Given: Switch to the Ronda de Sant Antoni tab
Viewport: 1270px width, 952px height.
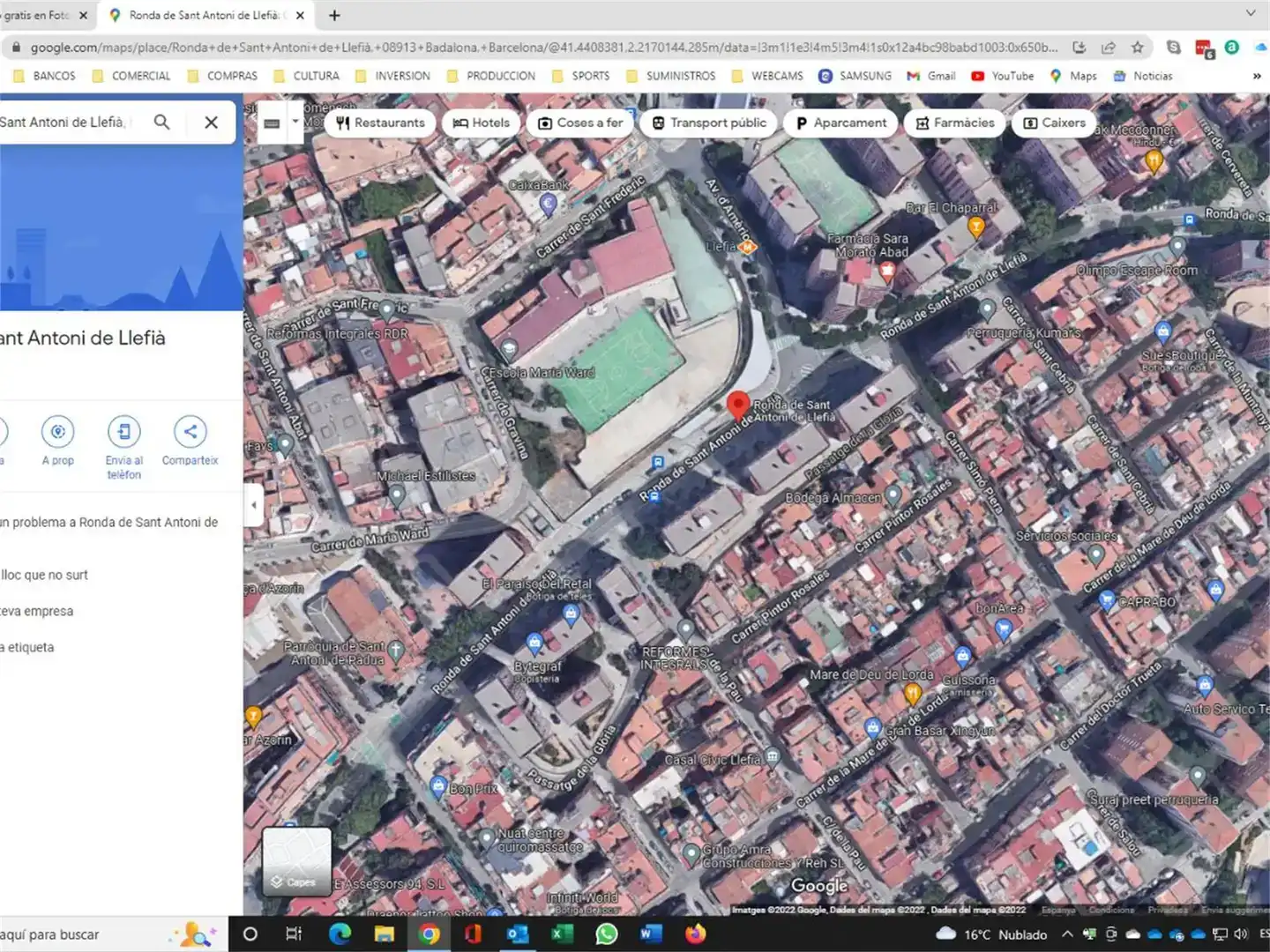Looking at the screenshot, I should [205, 15].
